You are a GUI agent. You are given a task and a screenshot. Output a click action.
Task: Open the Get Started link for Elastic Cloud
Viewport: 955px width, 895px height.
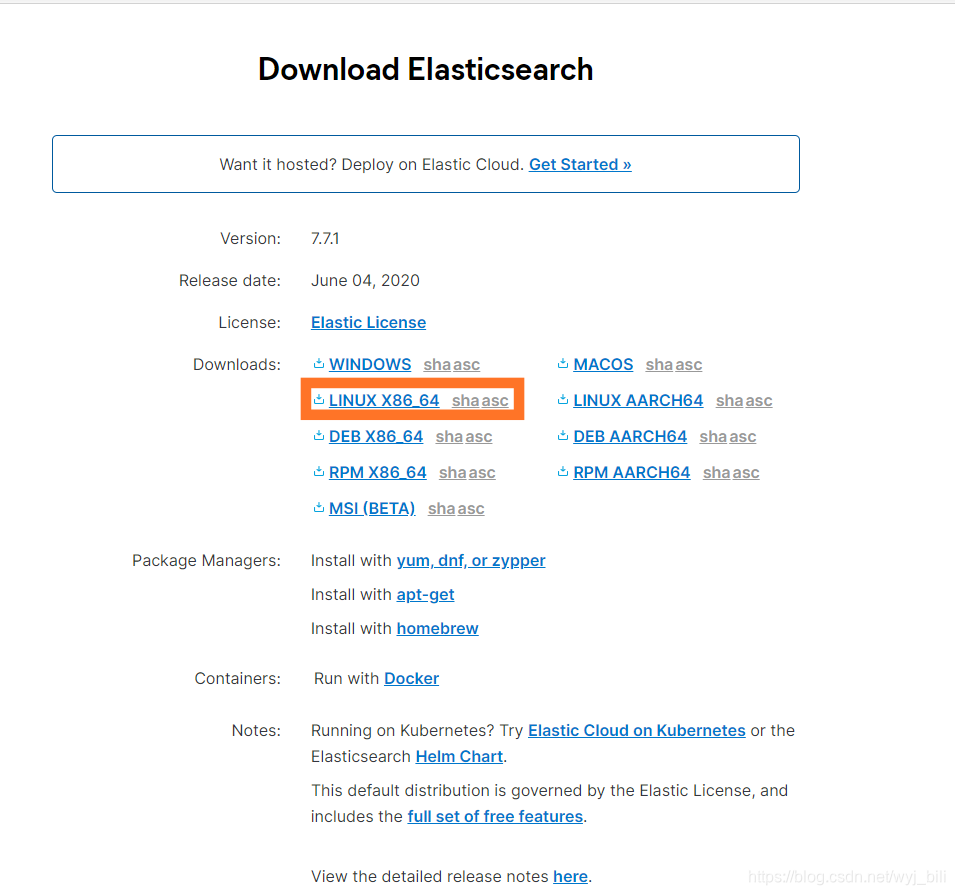580,164
